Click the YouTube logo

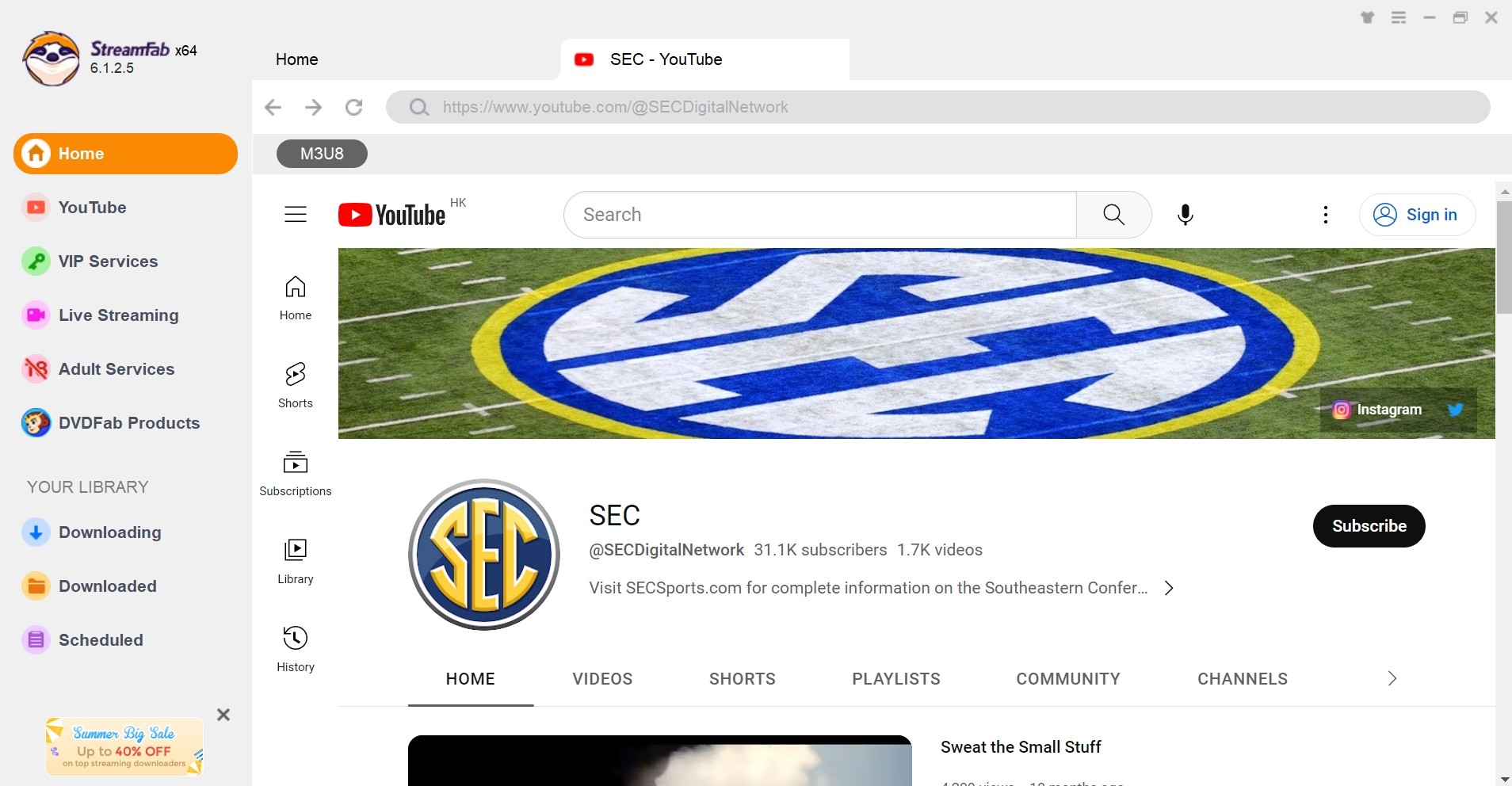(392, 215)
